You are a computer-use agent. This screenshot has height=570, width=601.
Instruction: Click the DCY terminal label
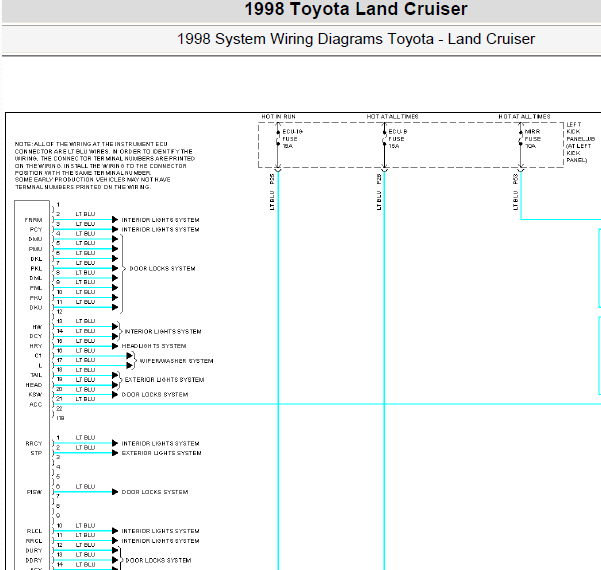[36, 336]
